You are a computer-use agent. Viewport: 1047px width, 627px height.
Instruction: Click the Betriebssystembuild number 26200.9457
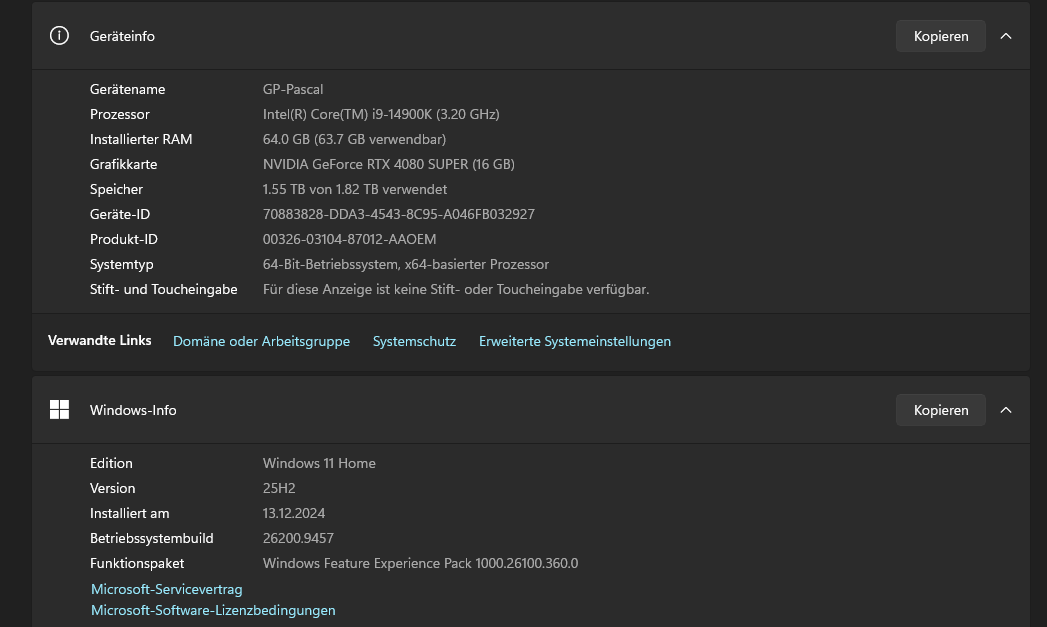(x=298, y=538)
